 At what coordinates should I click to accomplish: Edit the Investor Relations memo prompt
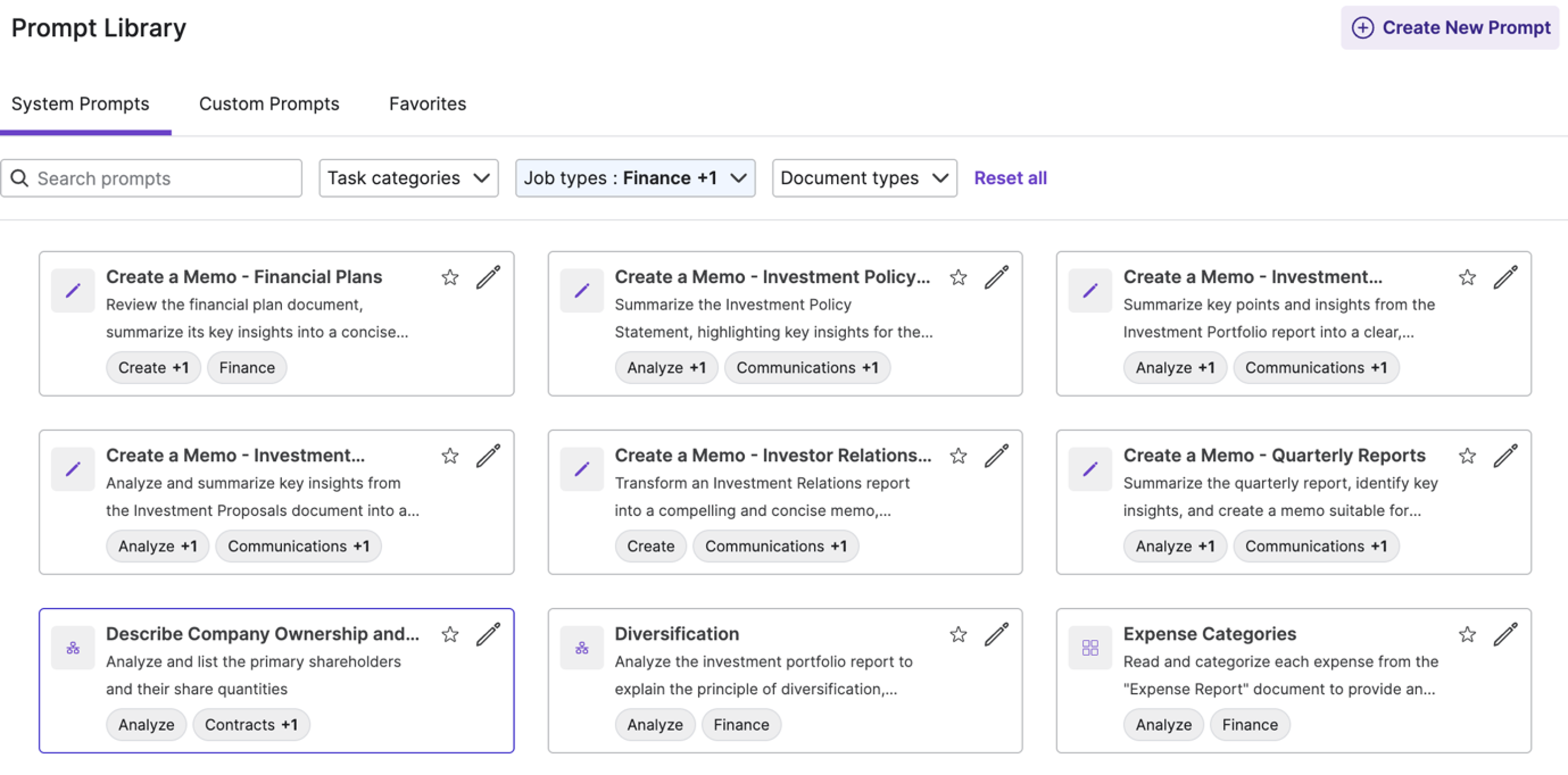coord(997,456)
